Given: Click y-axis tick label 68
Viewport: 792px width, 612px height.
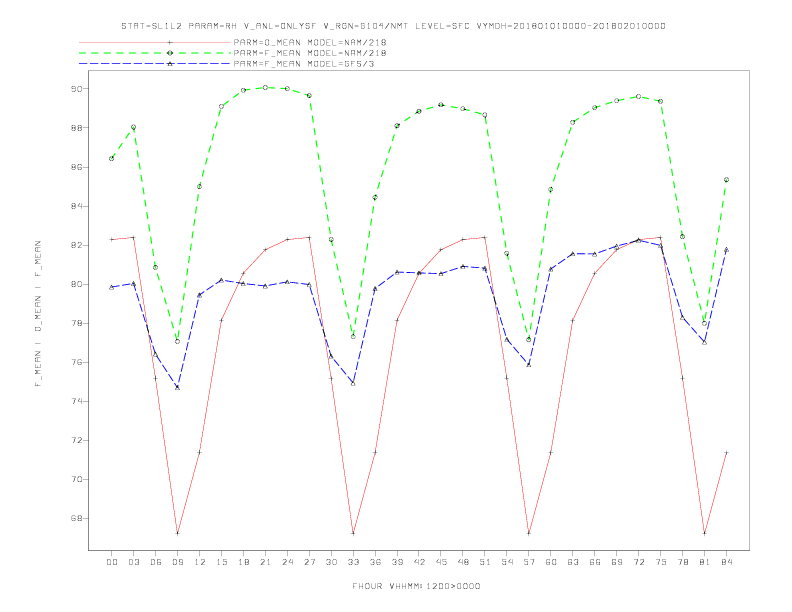Looking at the screenshot, I should tap(76, 519).
